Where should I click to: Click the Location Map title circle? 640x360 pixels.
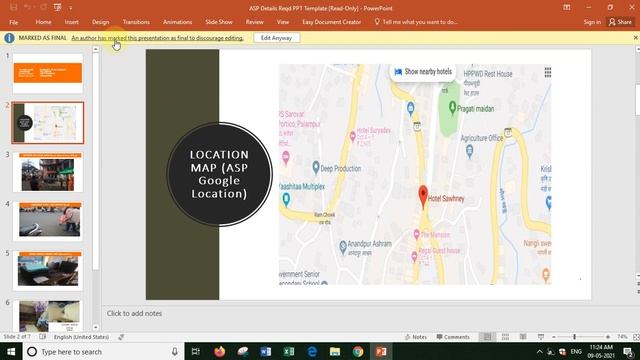(219, 174)
